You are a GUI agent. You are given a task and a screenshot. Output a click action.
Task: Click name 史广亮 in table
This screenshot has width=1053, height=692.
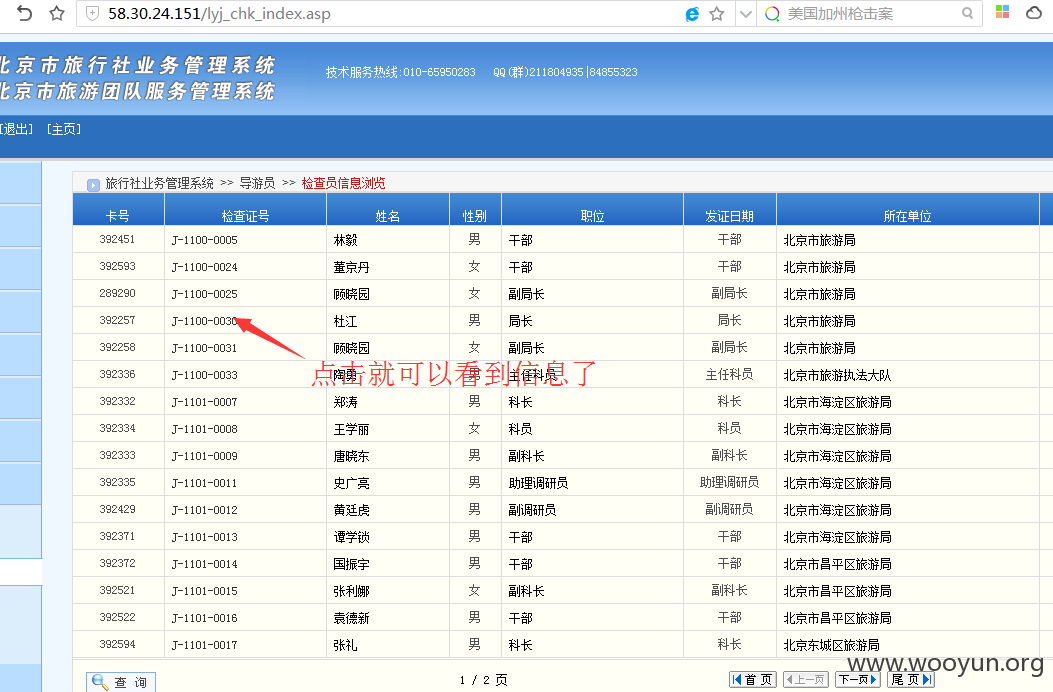coord(352,483)
